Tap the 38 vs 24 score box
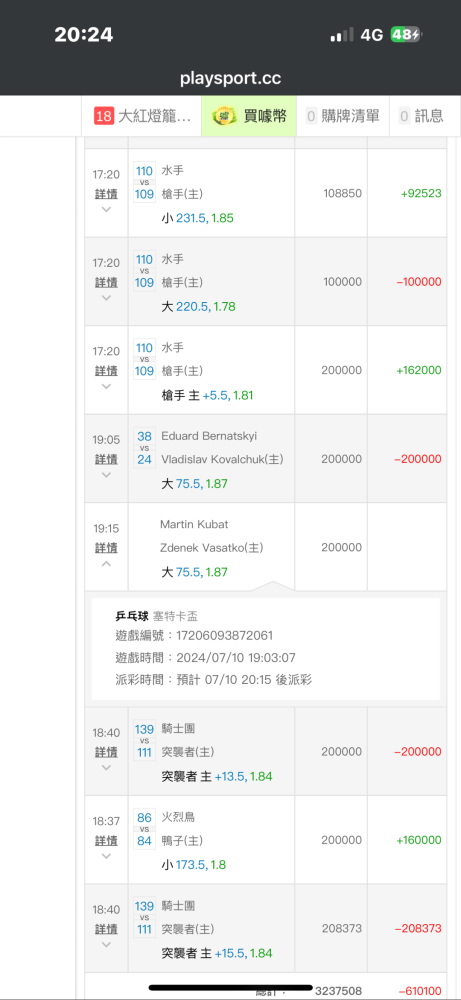The image size is (461, 1000). (x=144, y=448)
